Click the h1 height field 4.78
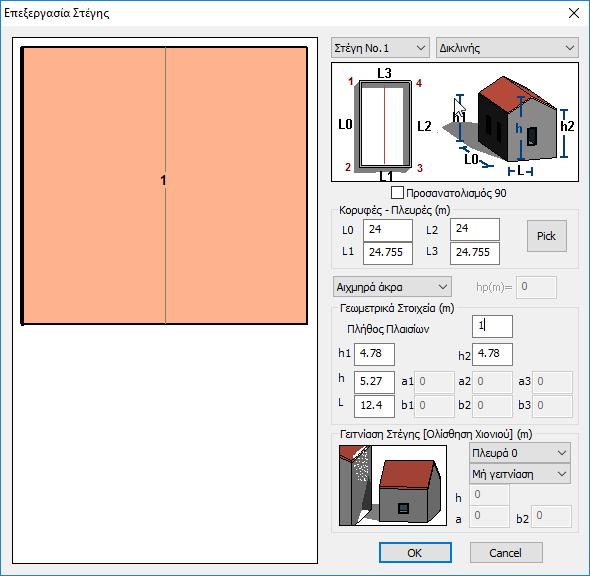Screen dimensions: 590x576 click(x=374, y=354)
